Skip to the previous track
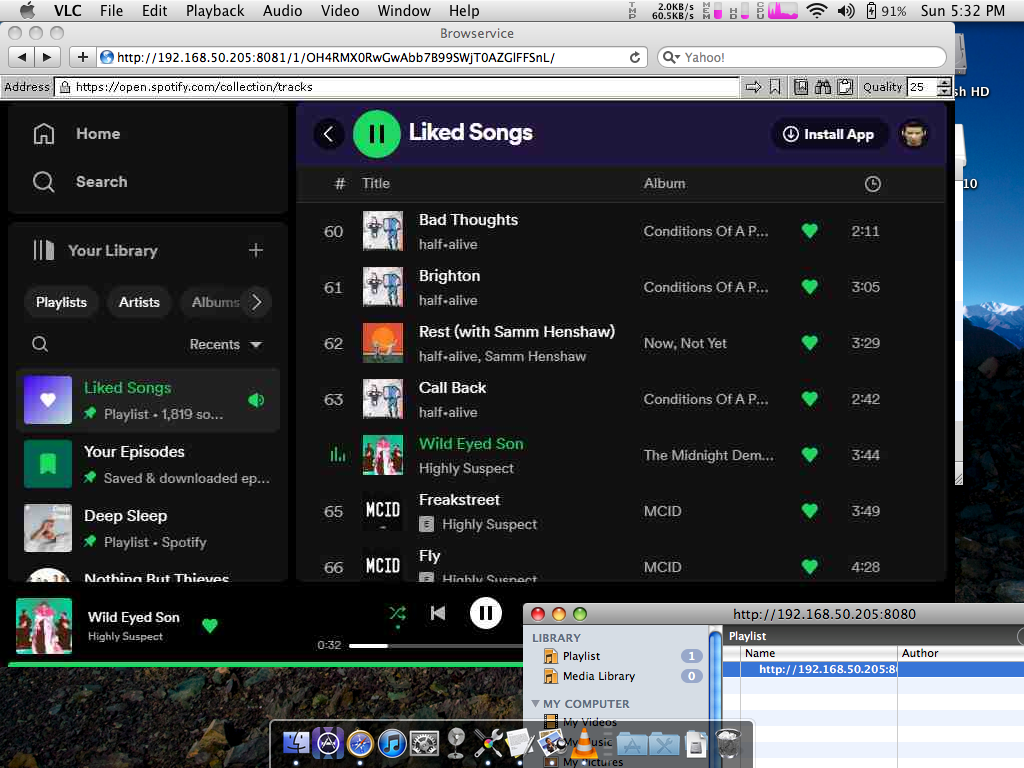The image size is (1024, 768). (438, 613)
